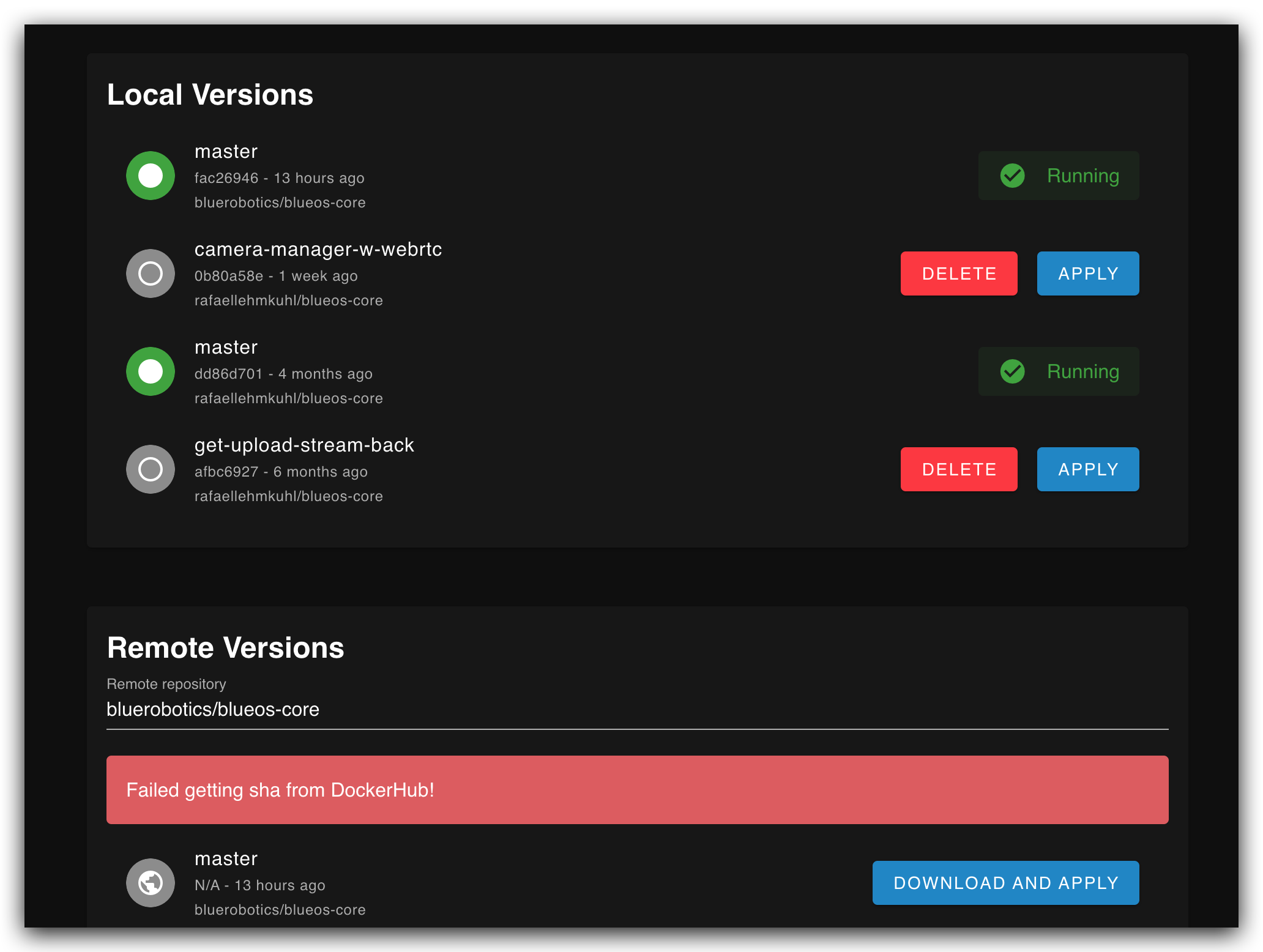Click the green filled circle beside master fac26946

(151, 176)
